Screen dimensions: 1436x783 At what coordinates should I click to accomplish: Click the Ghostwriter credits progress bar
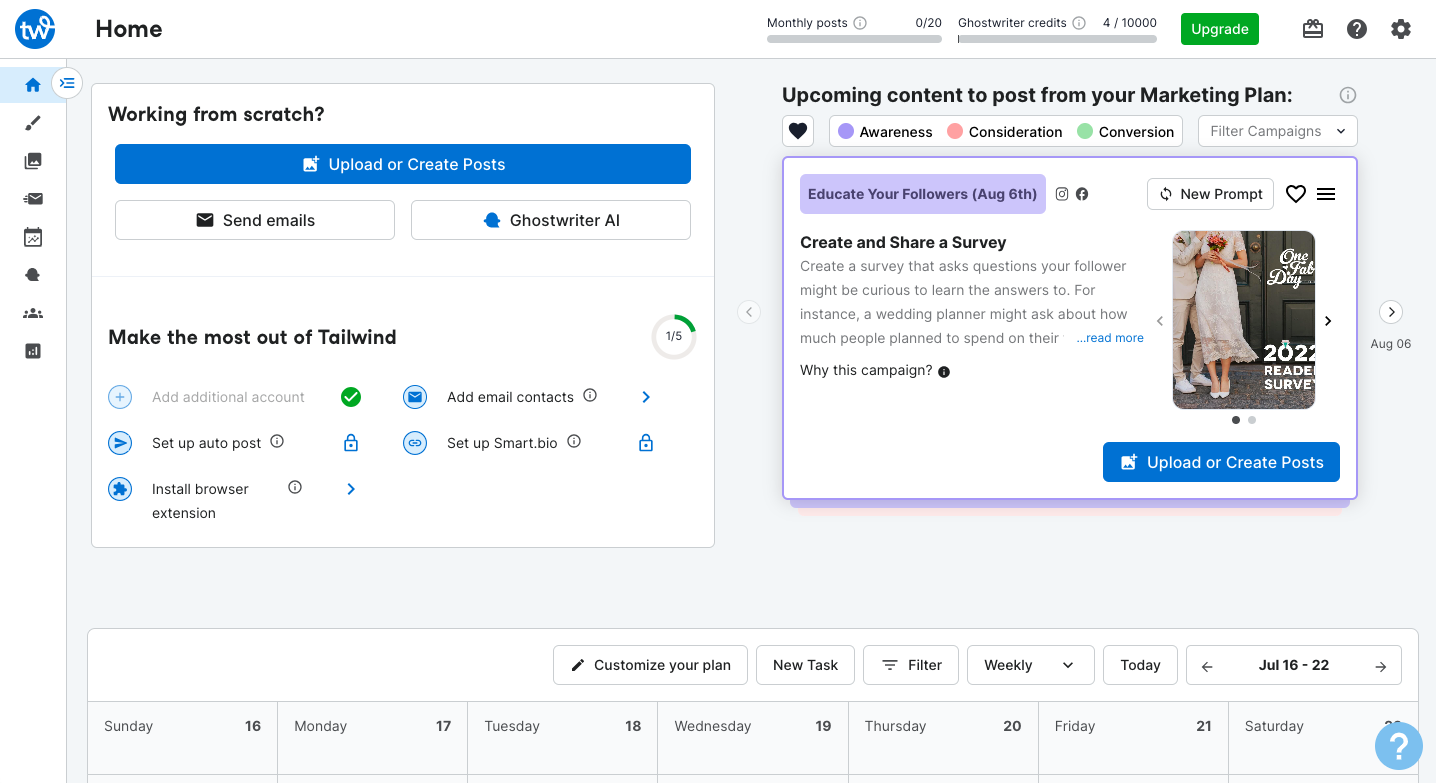[1056, 39]
